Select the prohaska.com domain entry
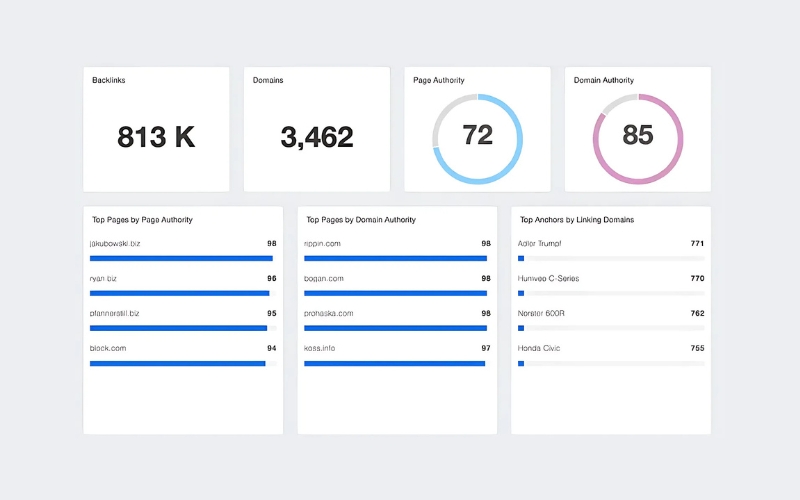800x500 pixels. (x=329, y=313)
